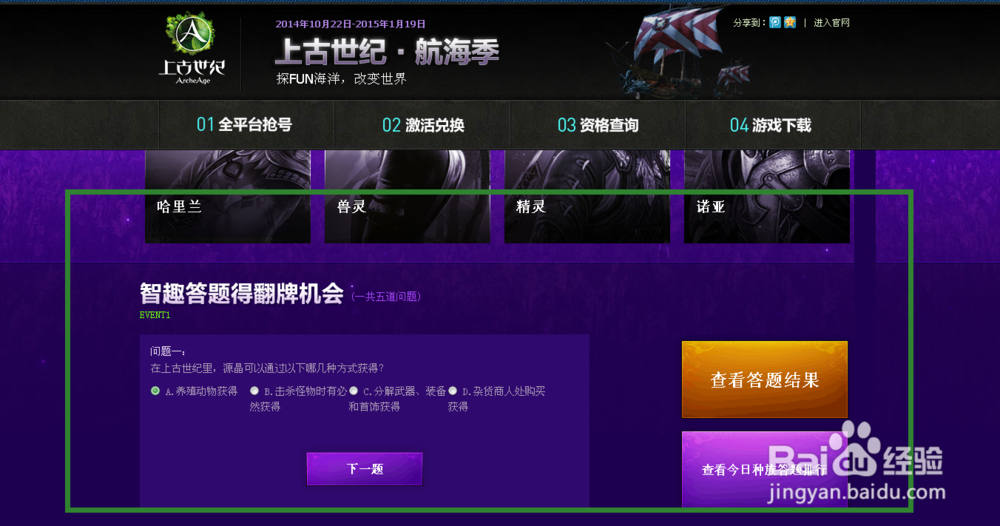Share via the Qzone star icon

790,22
